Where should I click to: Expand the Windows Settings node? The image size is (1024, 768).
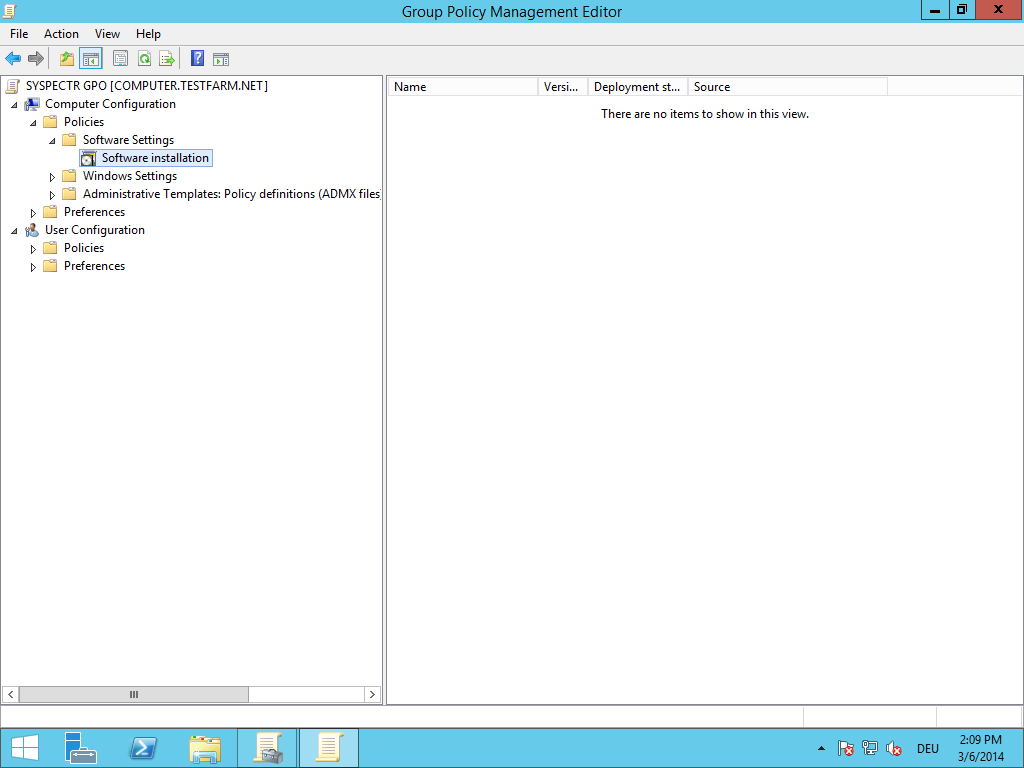click(x=52, y=177)
